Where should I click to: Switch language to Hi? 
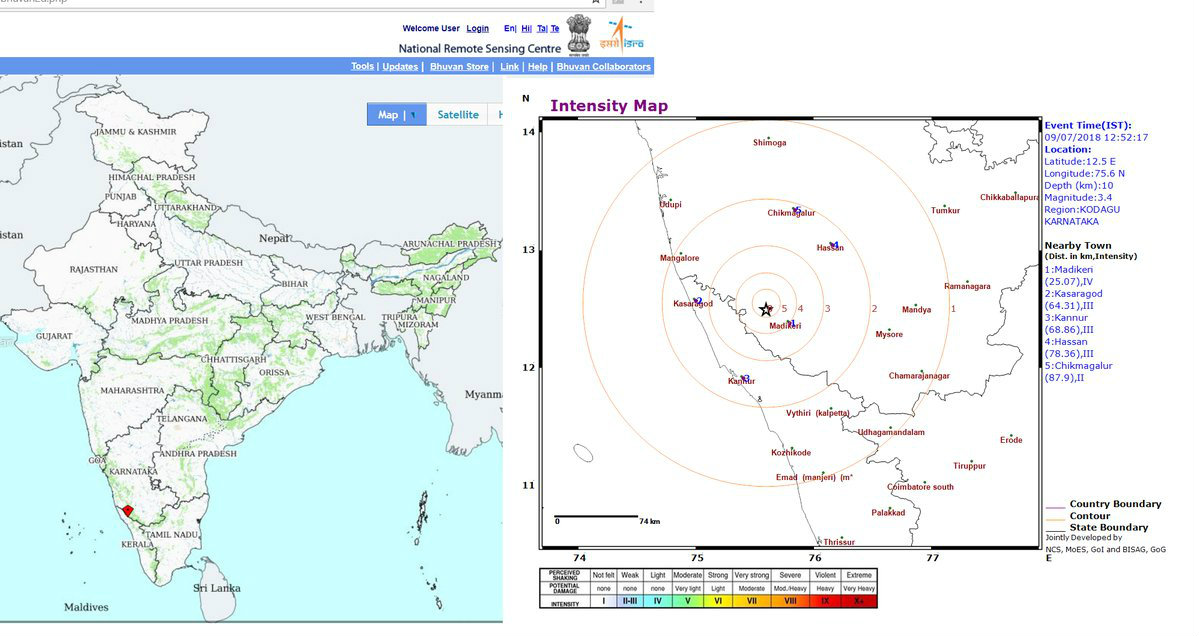(526, 28)
